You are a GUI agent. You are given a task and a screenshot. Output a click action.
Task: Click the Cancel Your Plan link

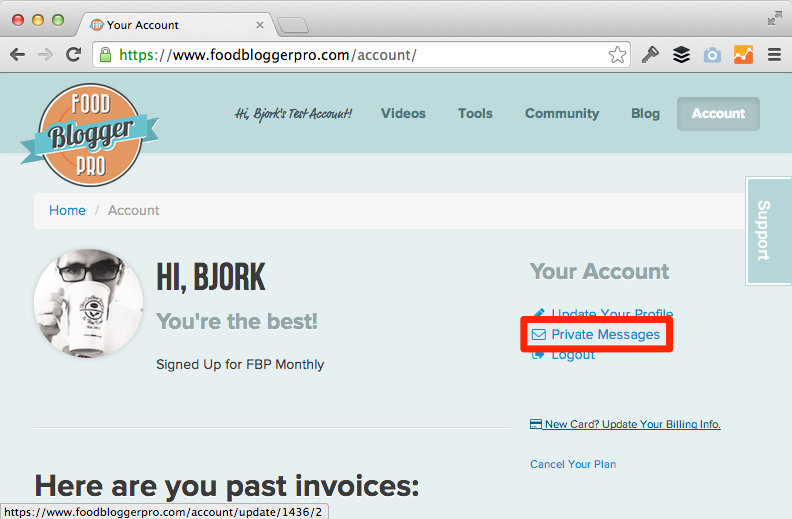point(573,464)
